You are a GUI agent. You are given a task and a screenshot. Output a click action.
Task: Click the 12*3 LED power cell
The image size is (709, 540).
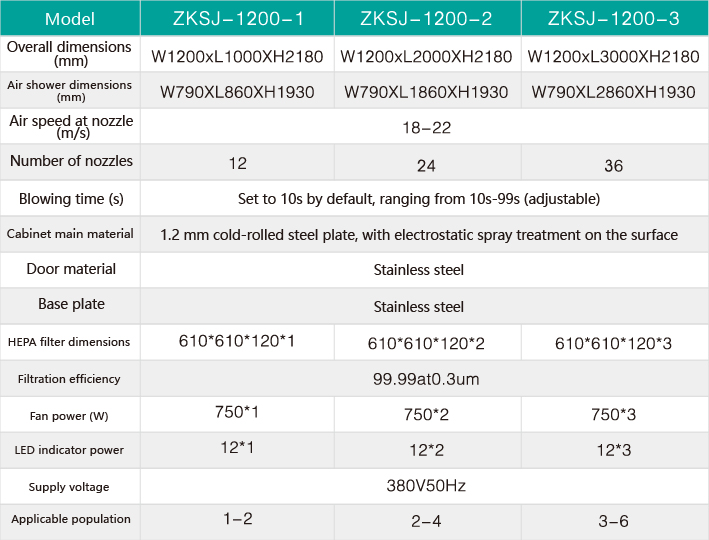[x=614, y=450]
